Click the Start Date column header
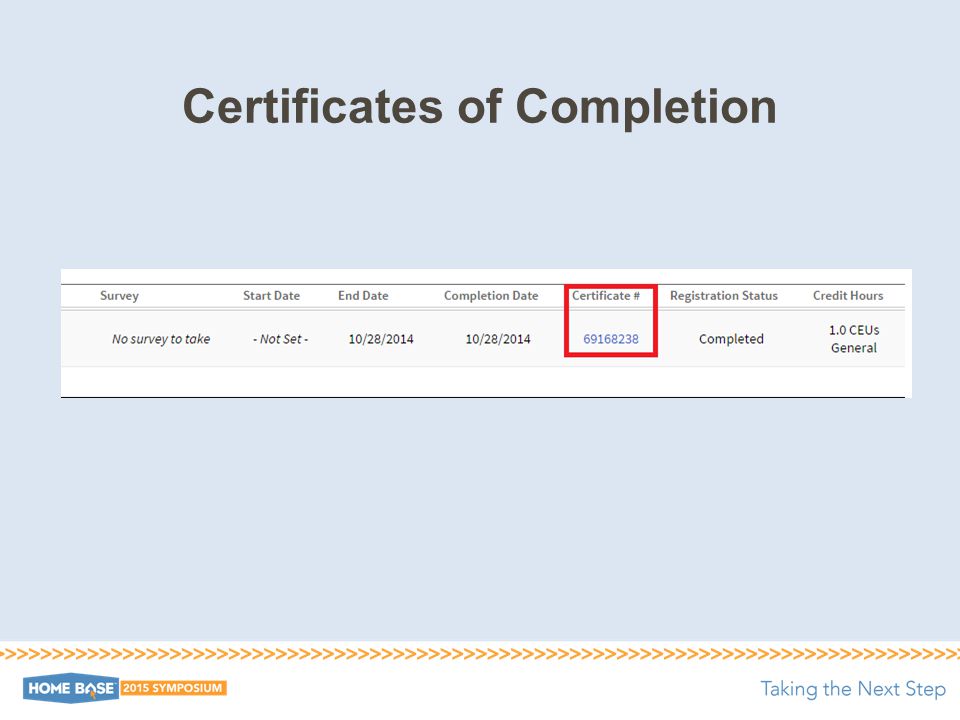The height and width of the screenshot is (720, 960). click(x=271, y=296)
